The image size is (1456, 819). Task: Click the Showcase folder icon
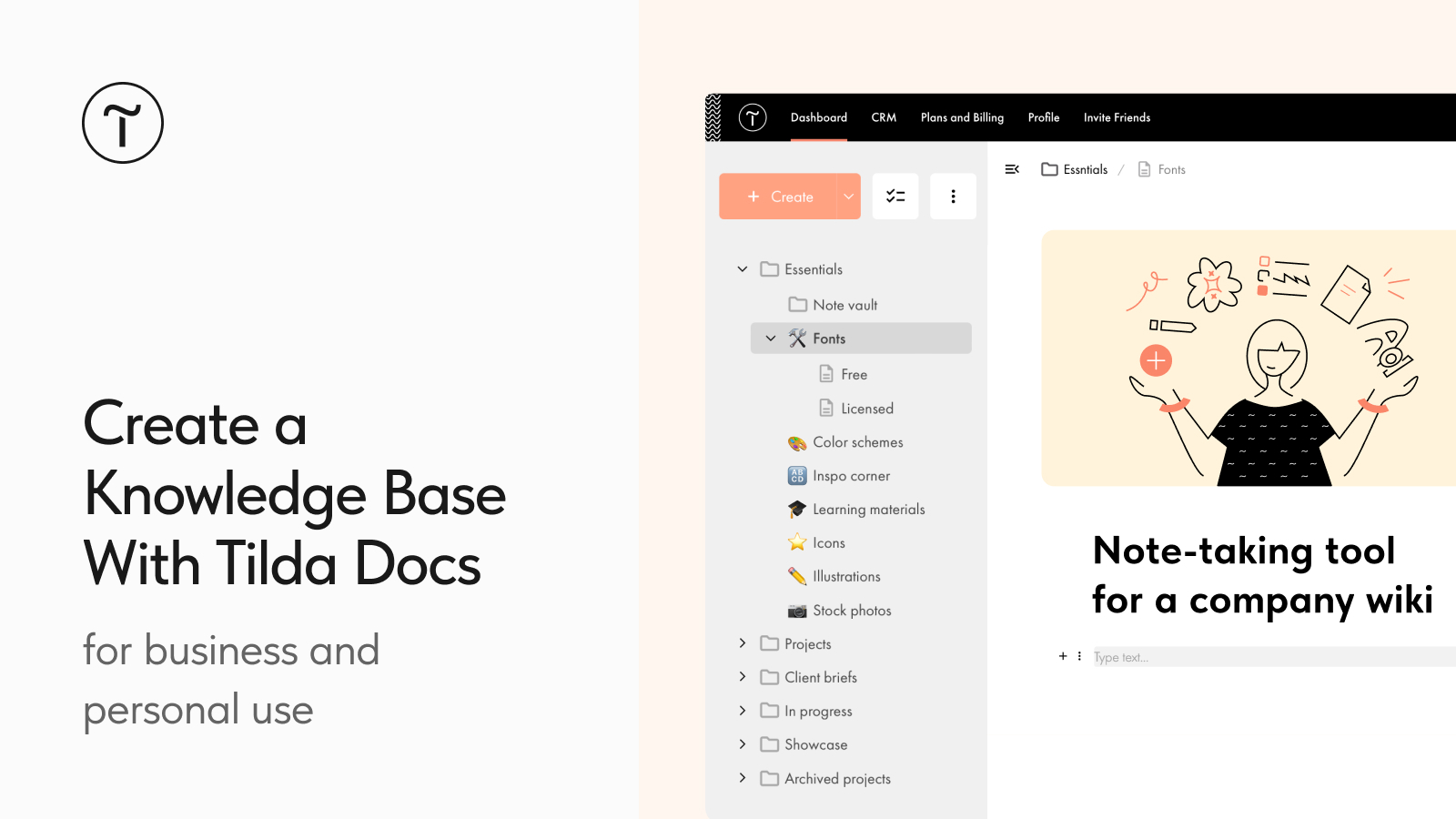[x=770, y=744]
